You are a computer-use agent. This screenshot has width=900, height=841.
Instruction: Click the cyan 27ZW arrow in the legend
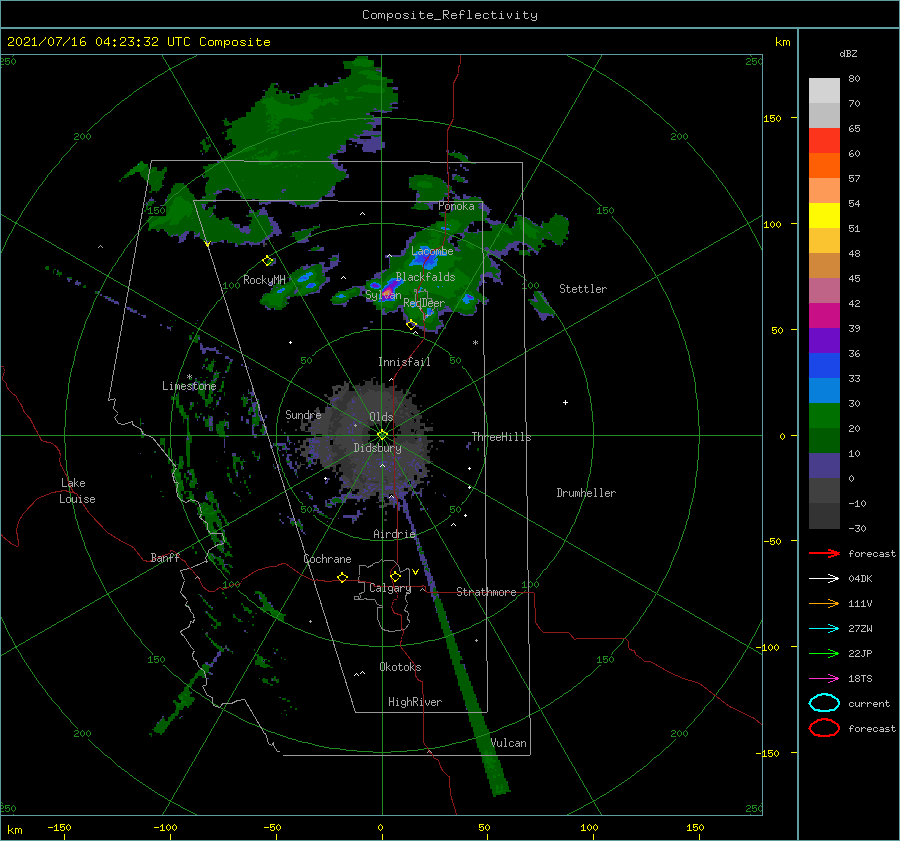824,629
